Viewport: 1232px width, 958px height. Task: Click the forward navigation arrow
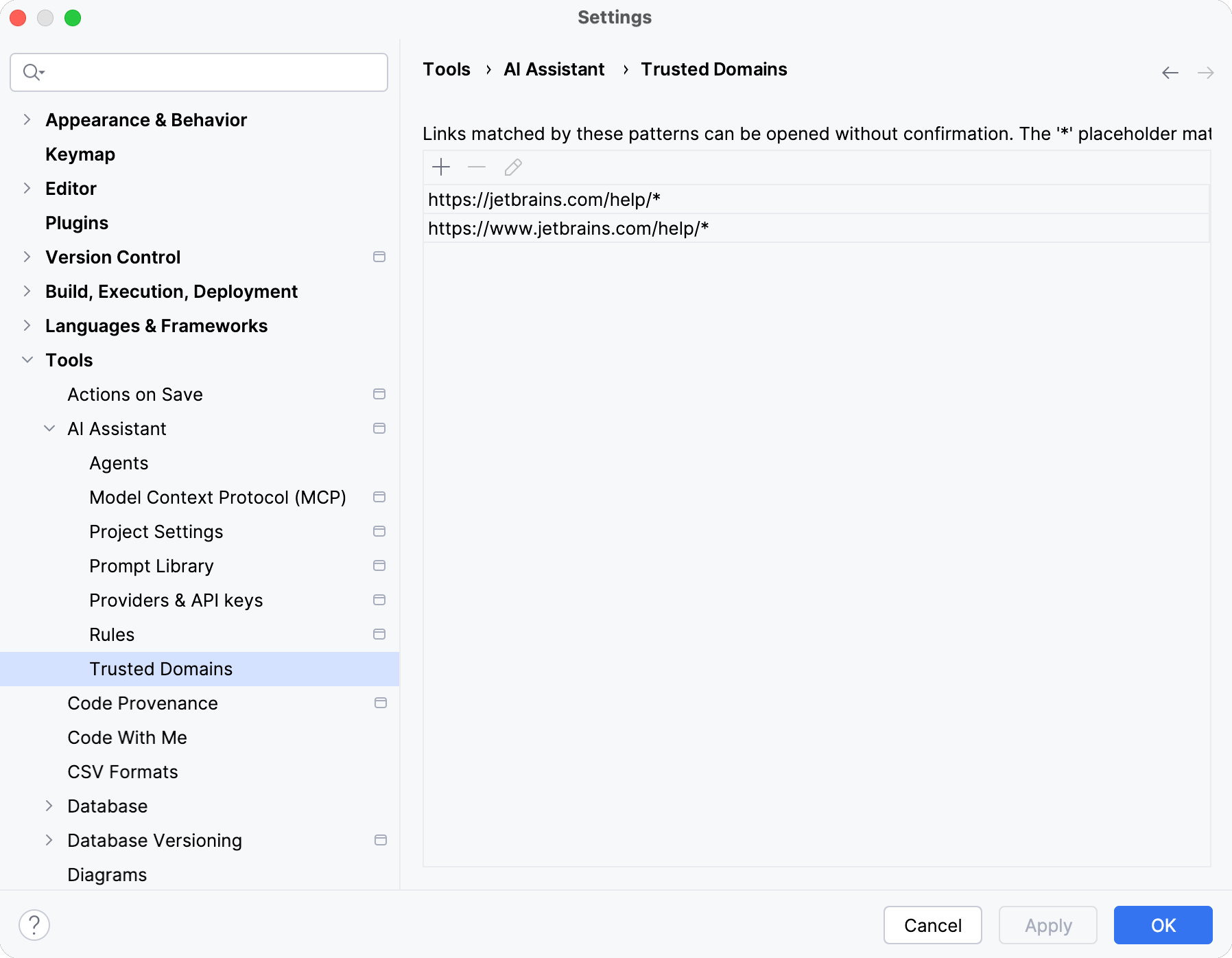1206,72
